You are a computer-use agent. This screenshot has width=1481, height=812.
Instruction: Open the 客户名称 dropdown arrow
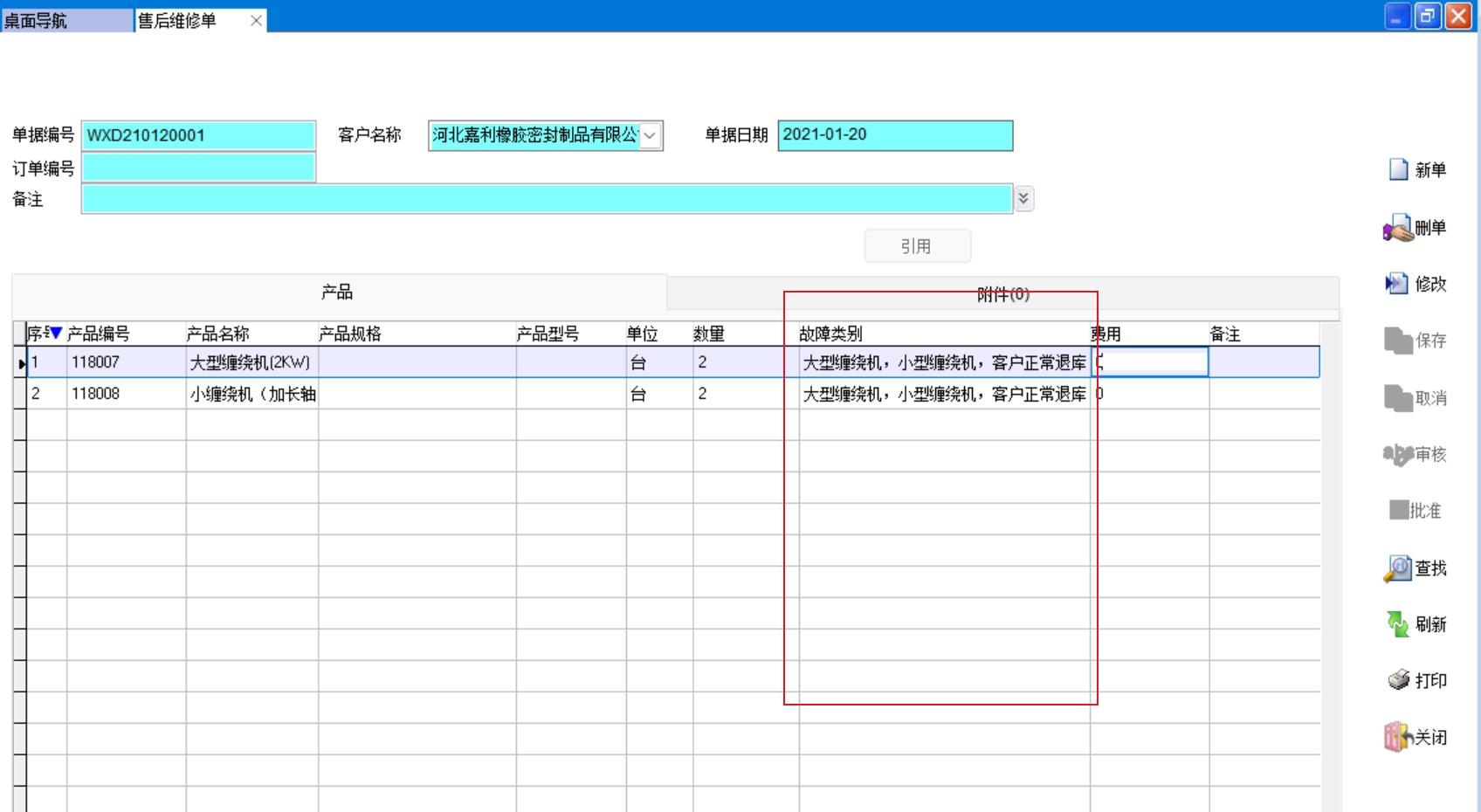click(x=650, y=135)
